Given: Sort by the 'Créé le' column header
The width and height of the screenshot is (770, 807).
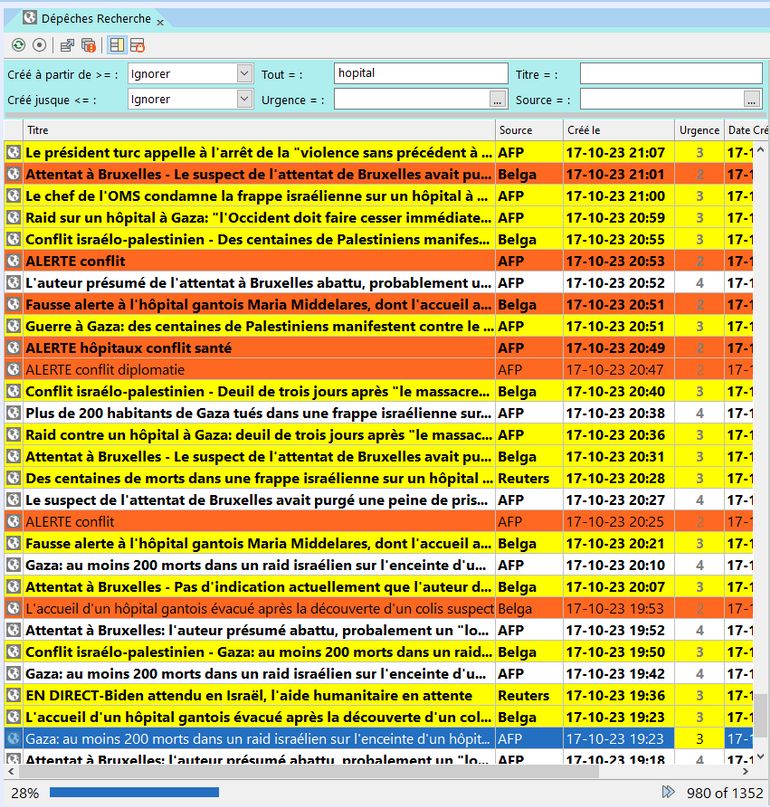Looking at the screenshot, I should click(617, 130).
